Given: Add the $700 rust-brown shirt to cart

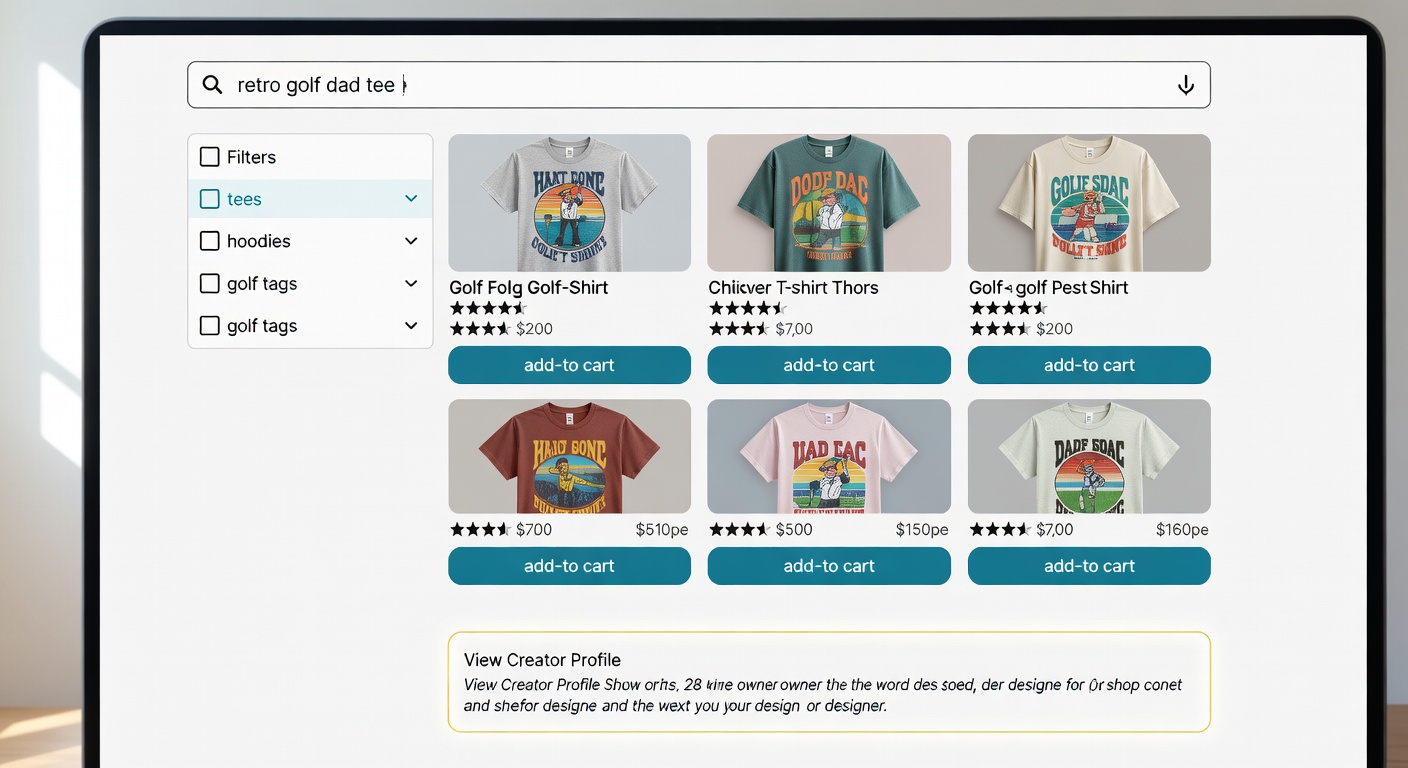Looking at the screenshot, I should coord(569,566).
